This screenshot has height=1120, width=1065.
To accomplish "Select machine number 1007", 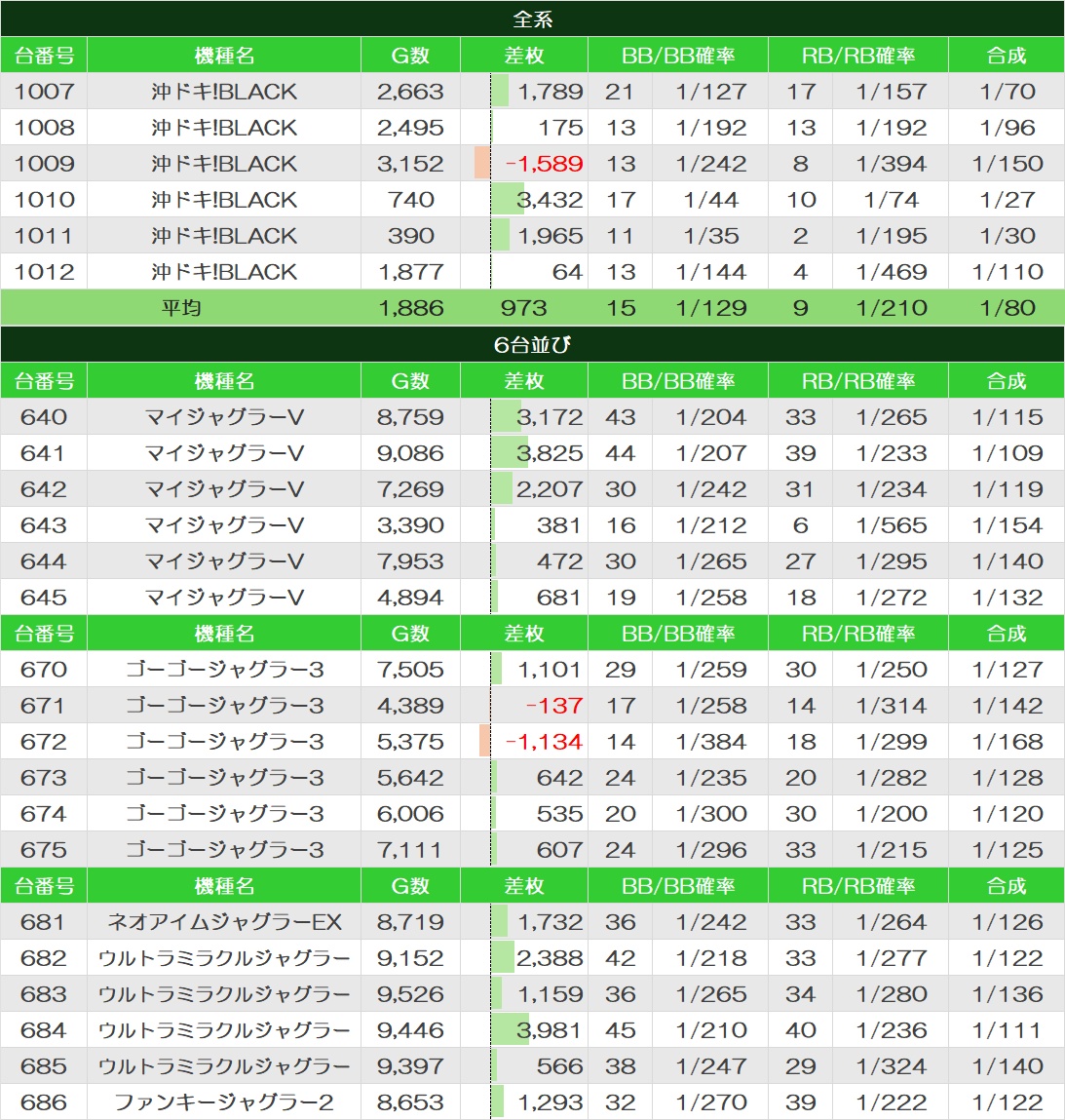I will point(44,91).
